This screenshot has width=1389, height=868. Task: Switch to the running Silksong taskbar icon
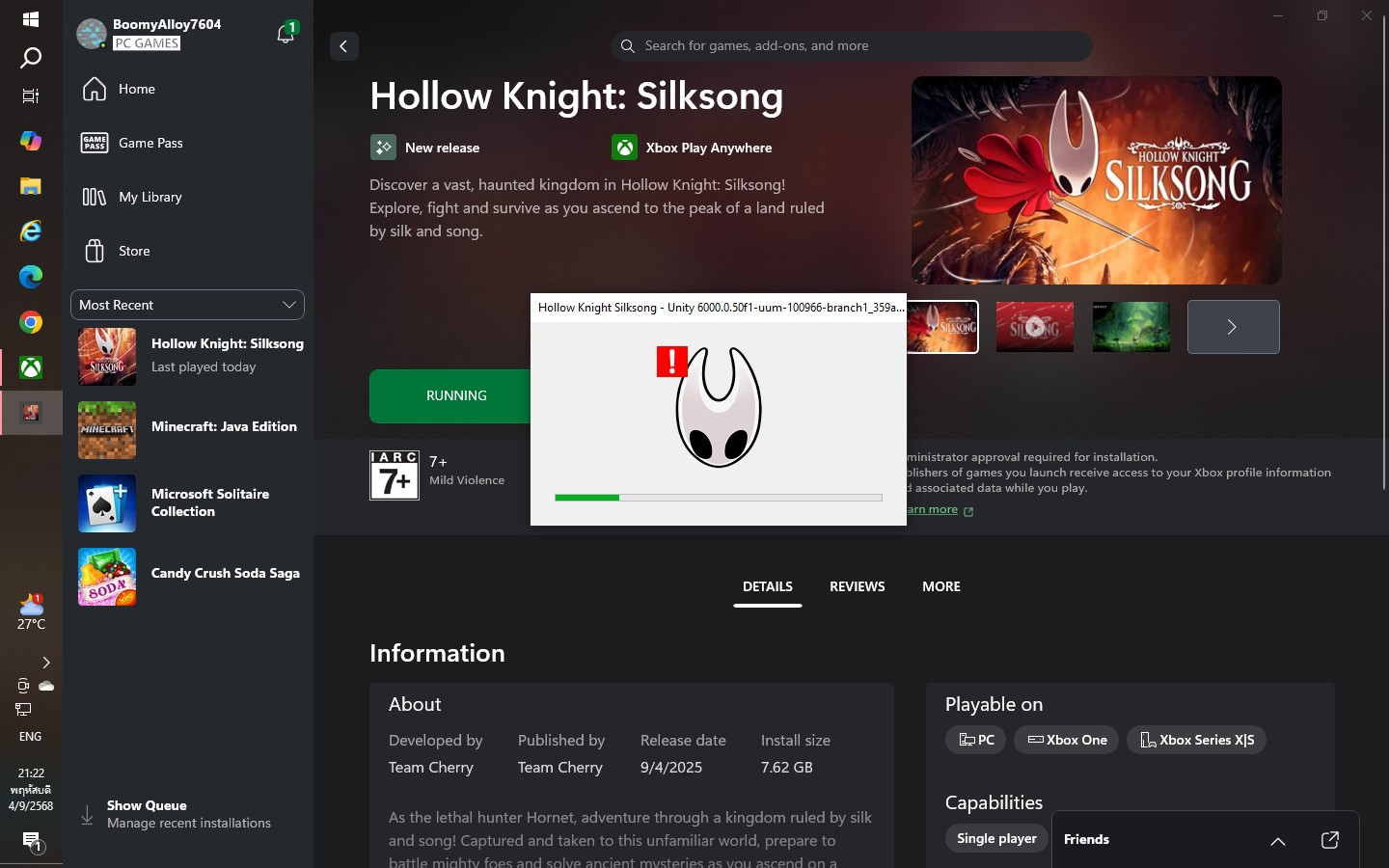31,413
